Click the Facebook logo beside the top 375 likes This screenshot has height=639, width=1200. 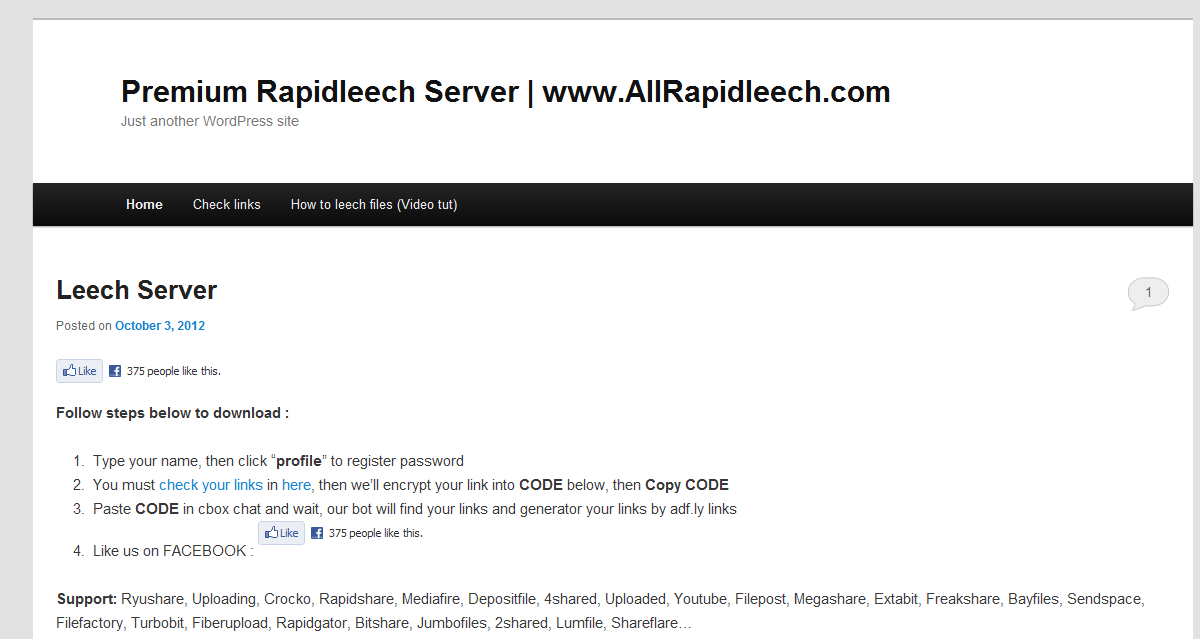click(x=115, y=371)
